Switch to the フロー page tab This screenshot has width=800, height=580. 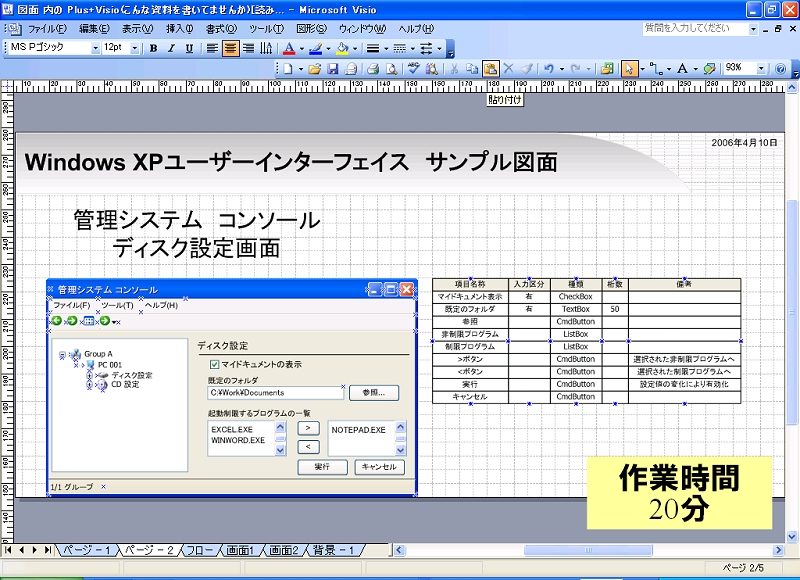click(x=199, y=550)
